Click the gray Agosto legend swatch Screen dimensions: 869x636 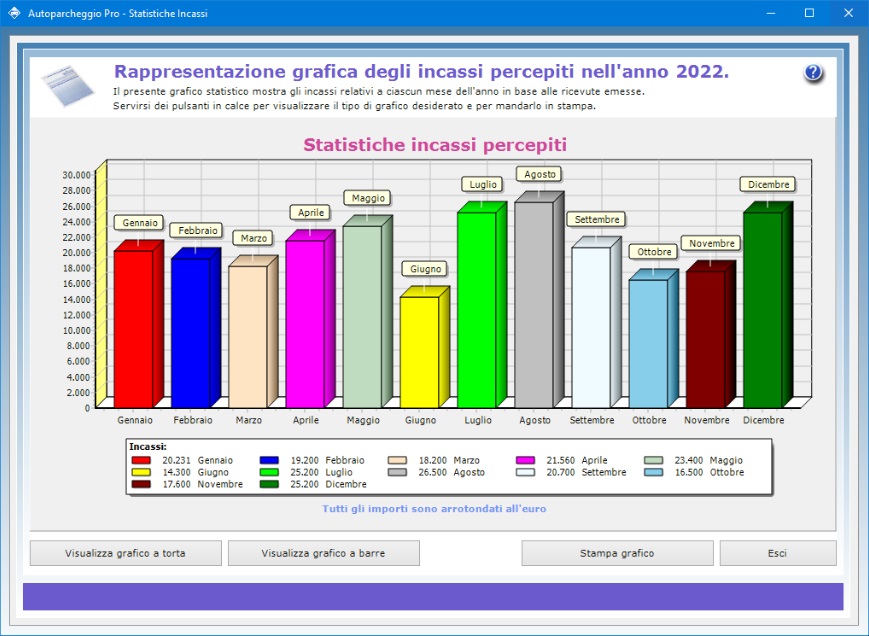tap(397, 473)
